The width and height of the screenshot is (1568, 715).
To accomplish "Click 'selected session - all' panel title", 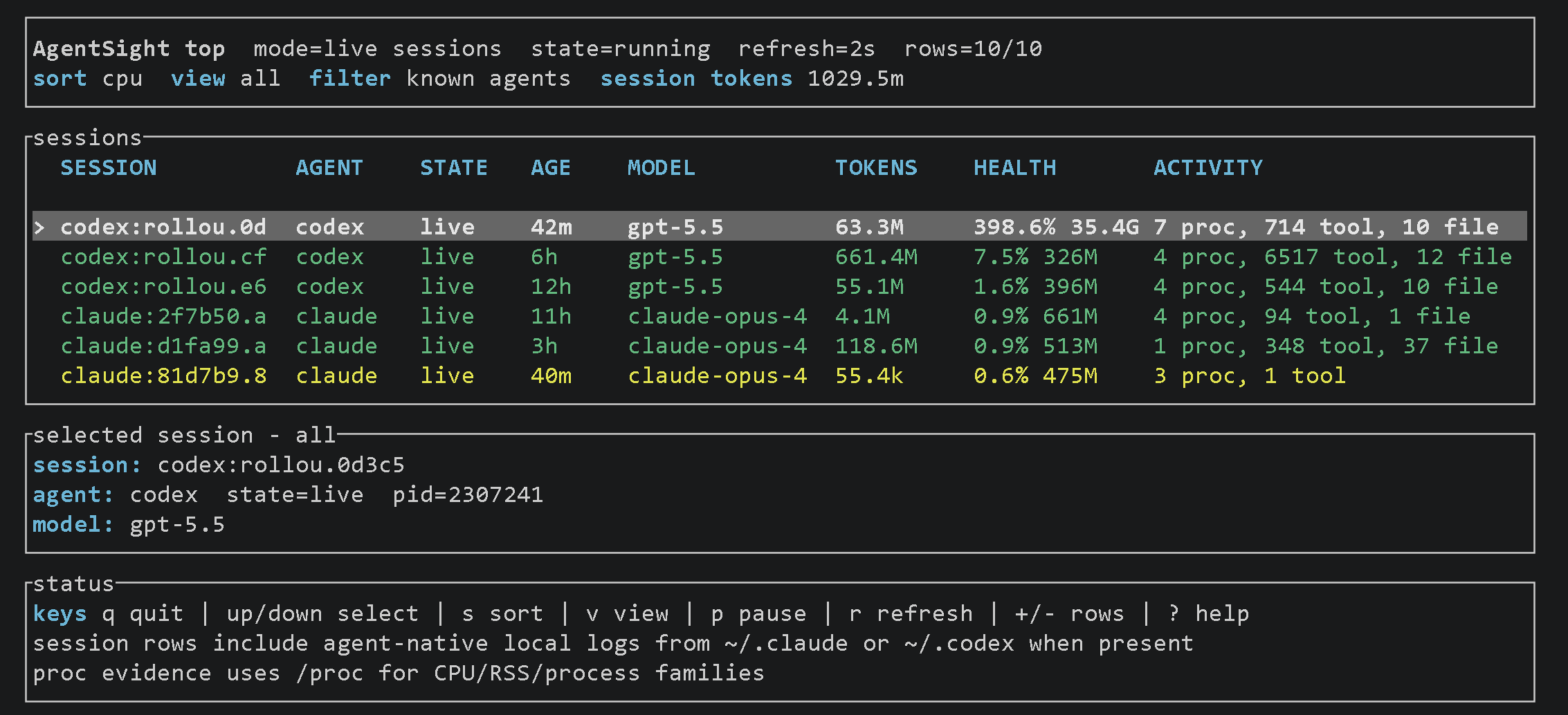I will click(x=184, y=435).
